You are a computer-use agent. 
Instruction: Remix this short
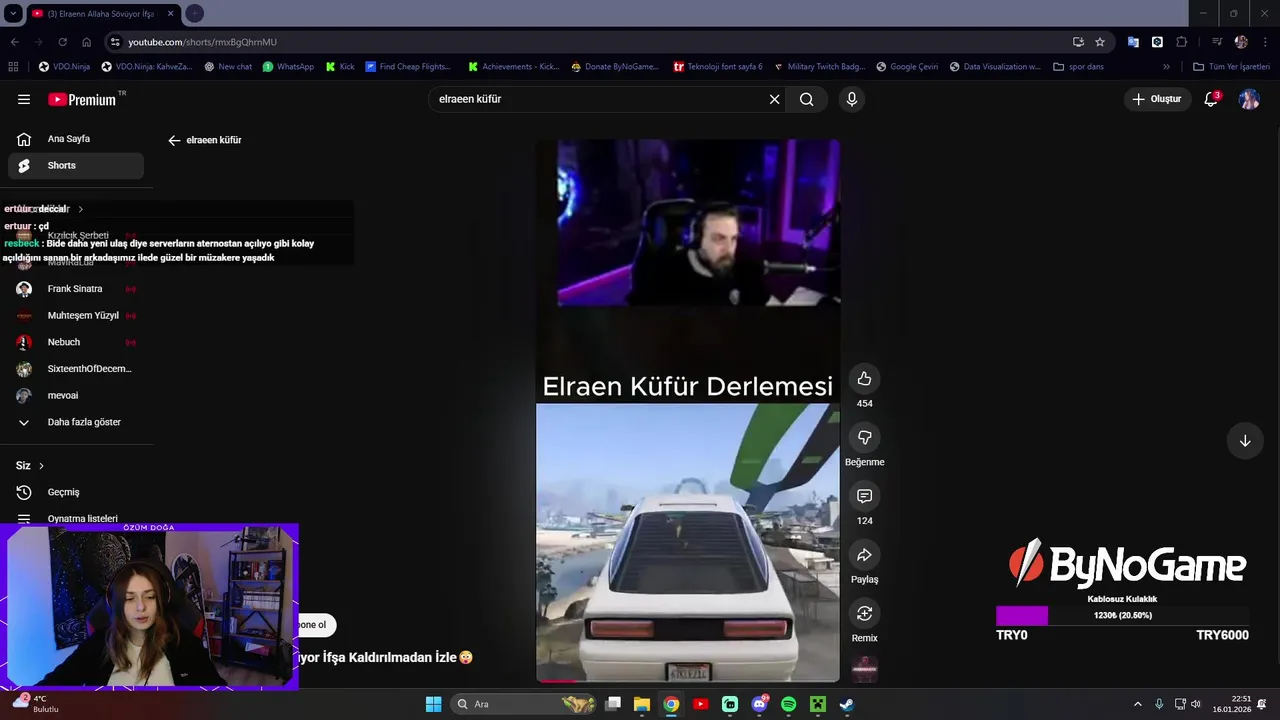tap(864, 613)
